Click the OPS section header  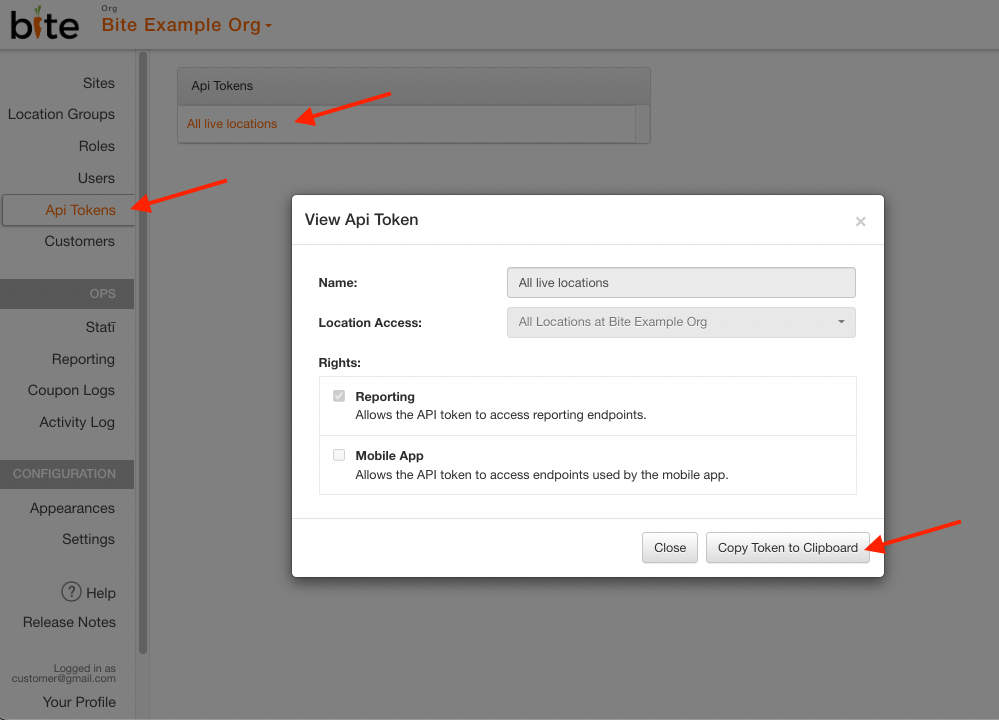[67, 294]
